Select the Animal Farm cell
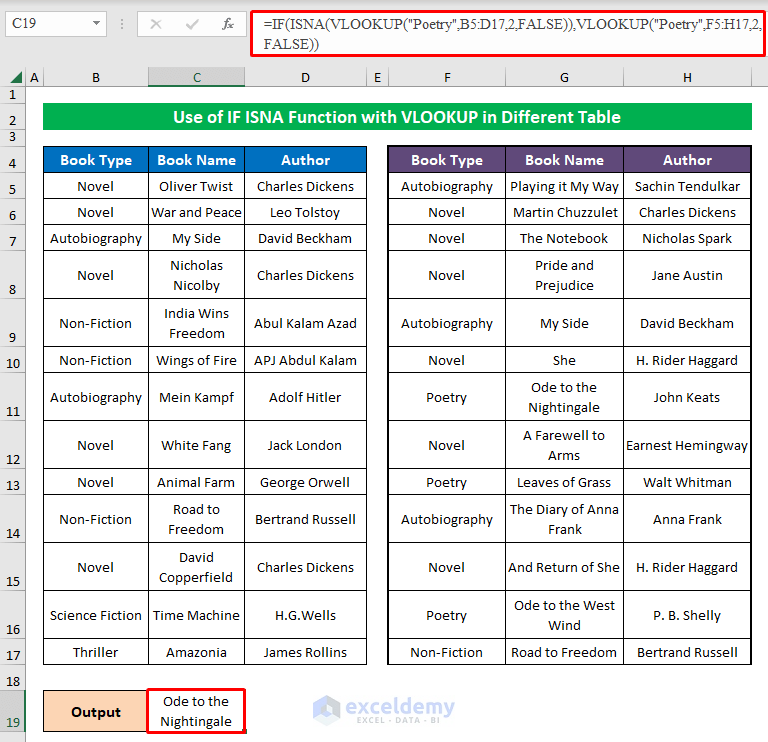The height and width of the screenshot is (742, 768). (x=196, y=482)
